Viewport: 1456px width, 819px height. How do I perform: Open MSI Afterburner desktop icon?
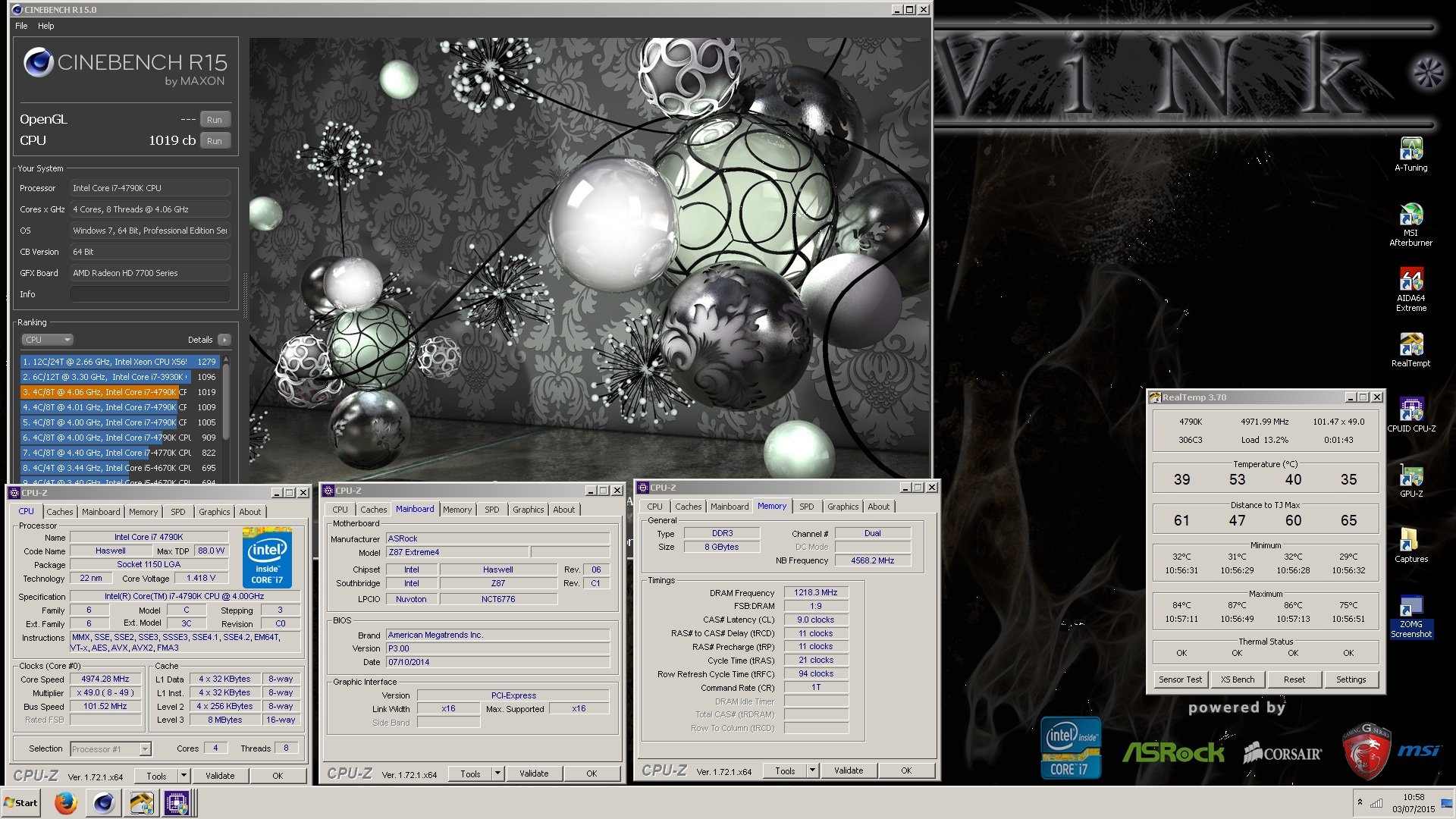pyautogui.click(x=1410, y=224)
